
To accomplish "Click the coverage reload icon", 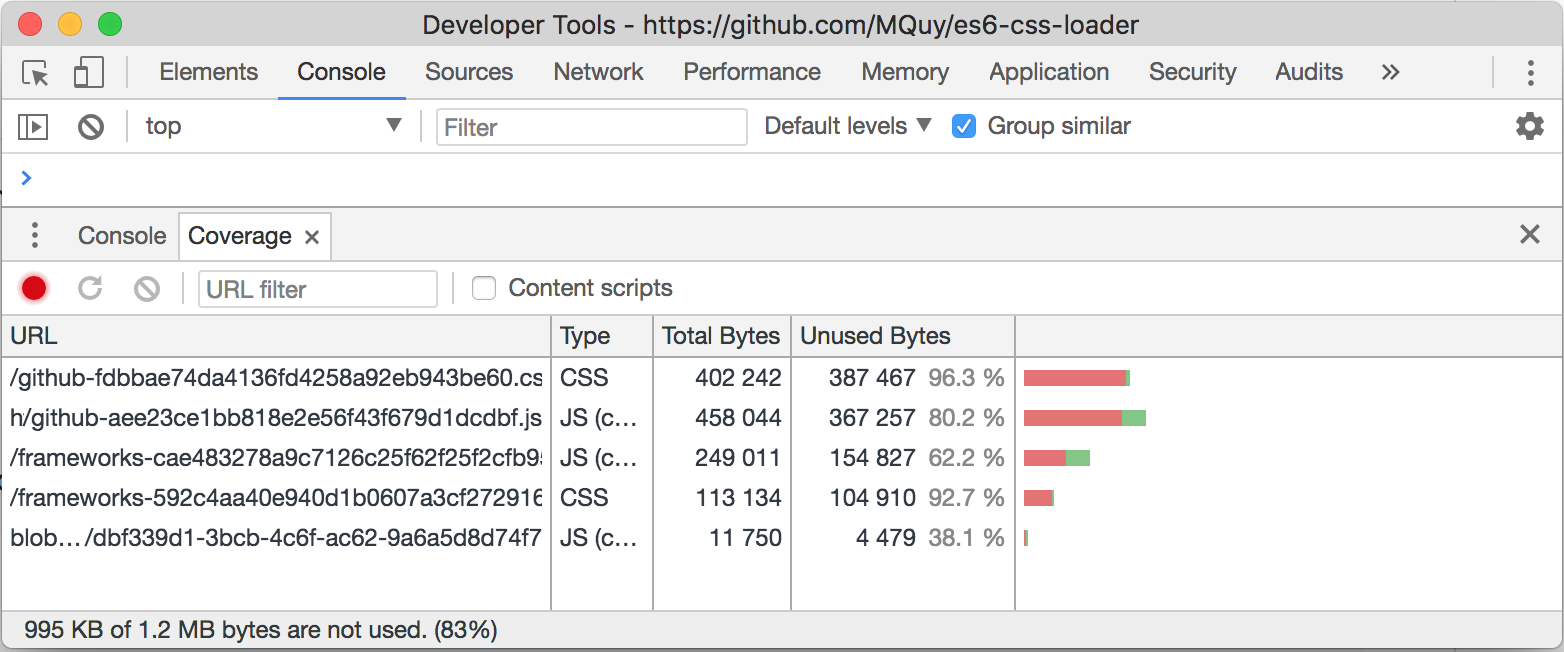I will tap(90, 289).
